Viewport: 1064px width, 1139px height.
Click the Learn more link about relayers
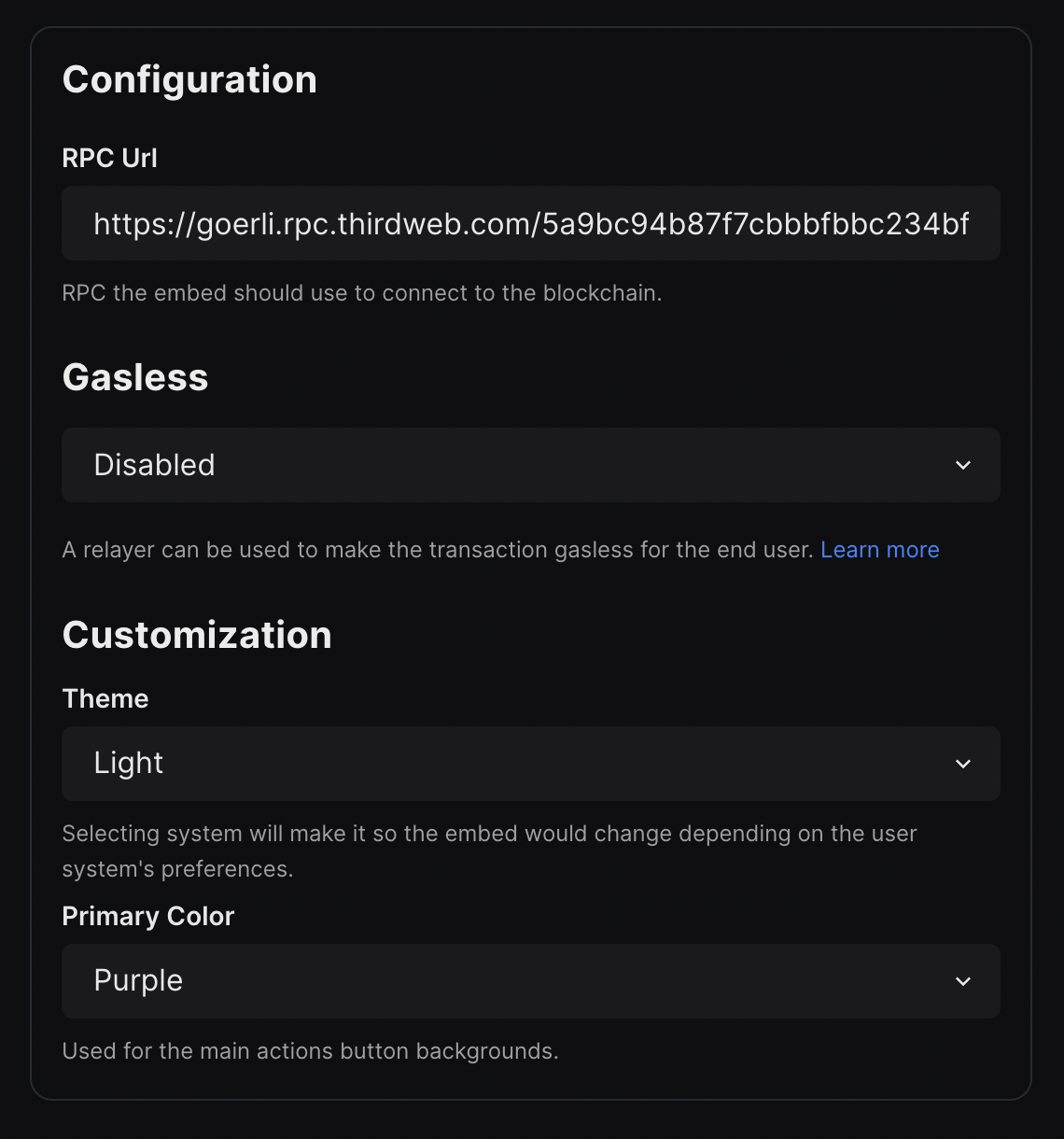[879, 550]
